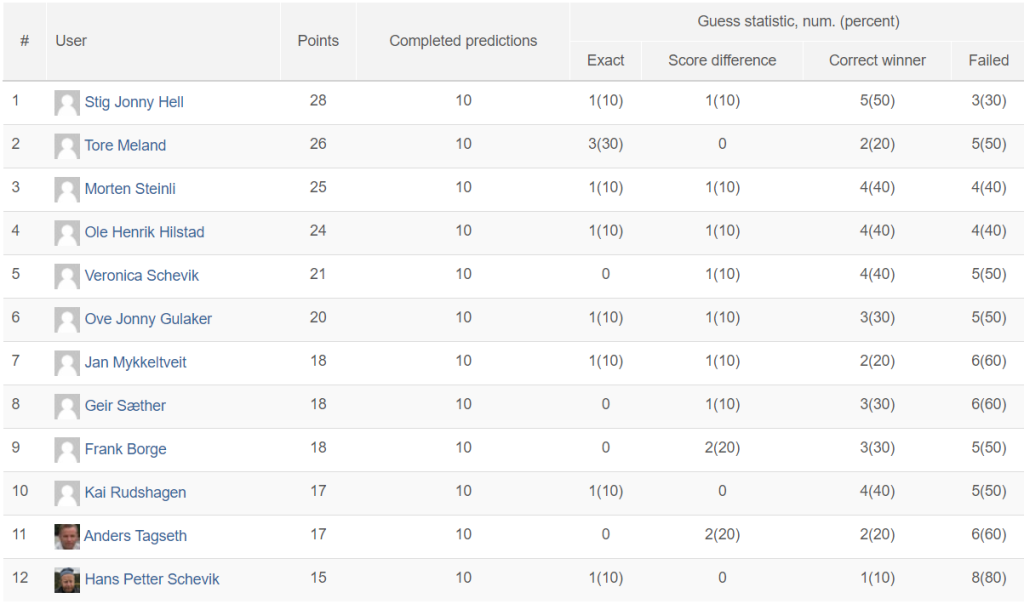Image resolution: width=1024 pixels, height=604 pixels.
Task: Click Anders Tagseth's profile photo
Action: pyautogui.click(x=67, y=537)
